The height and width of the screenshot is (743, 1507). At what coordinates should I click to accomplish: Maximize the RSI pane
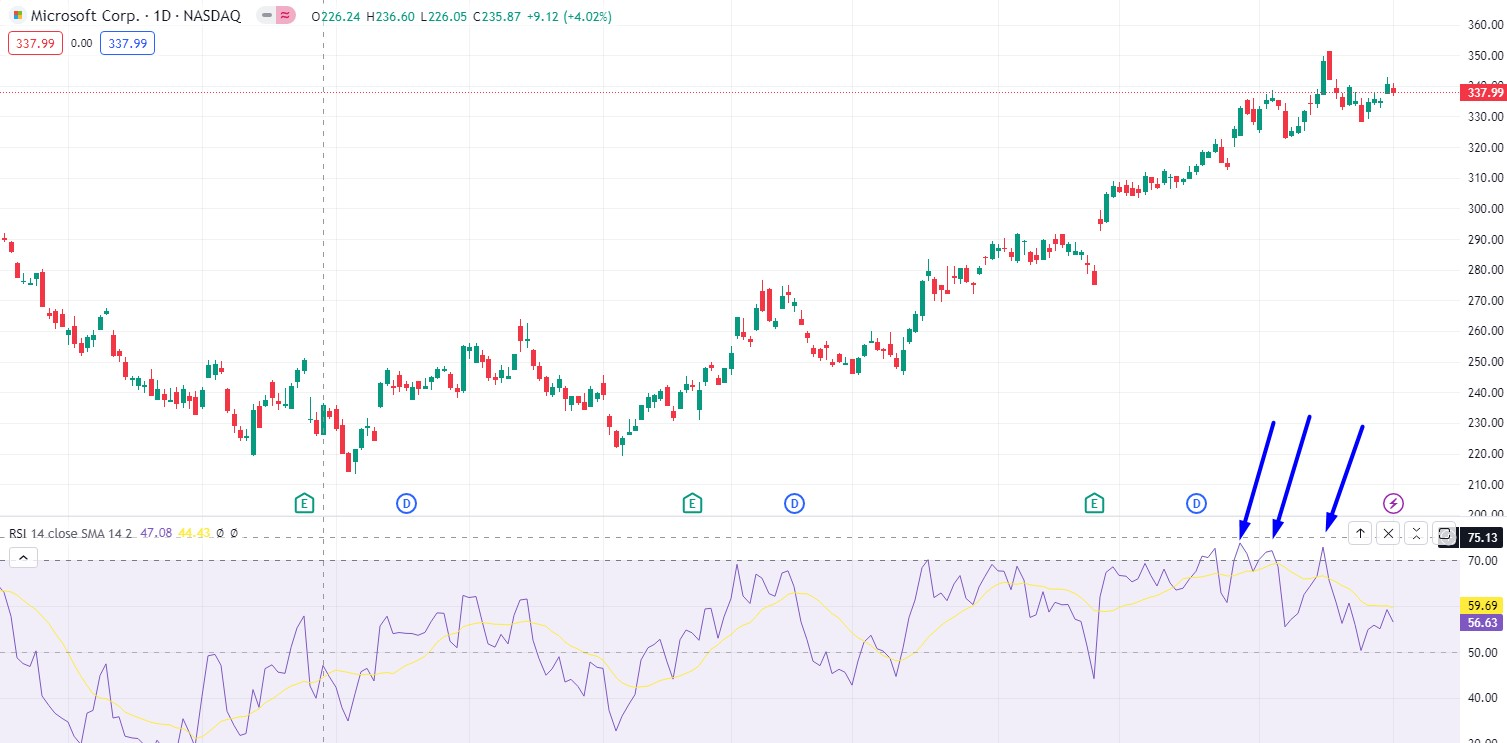coord(1444,533)
